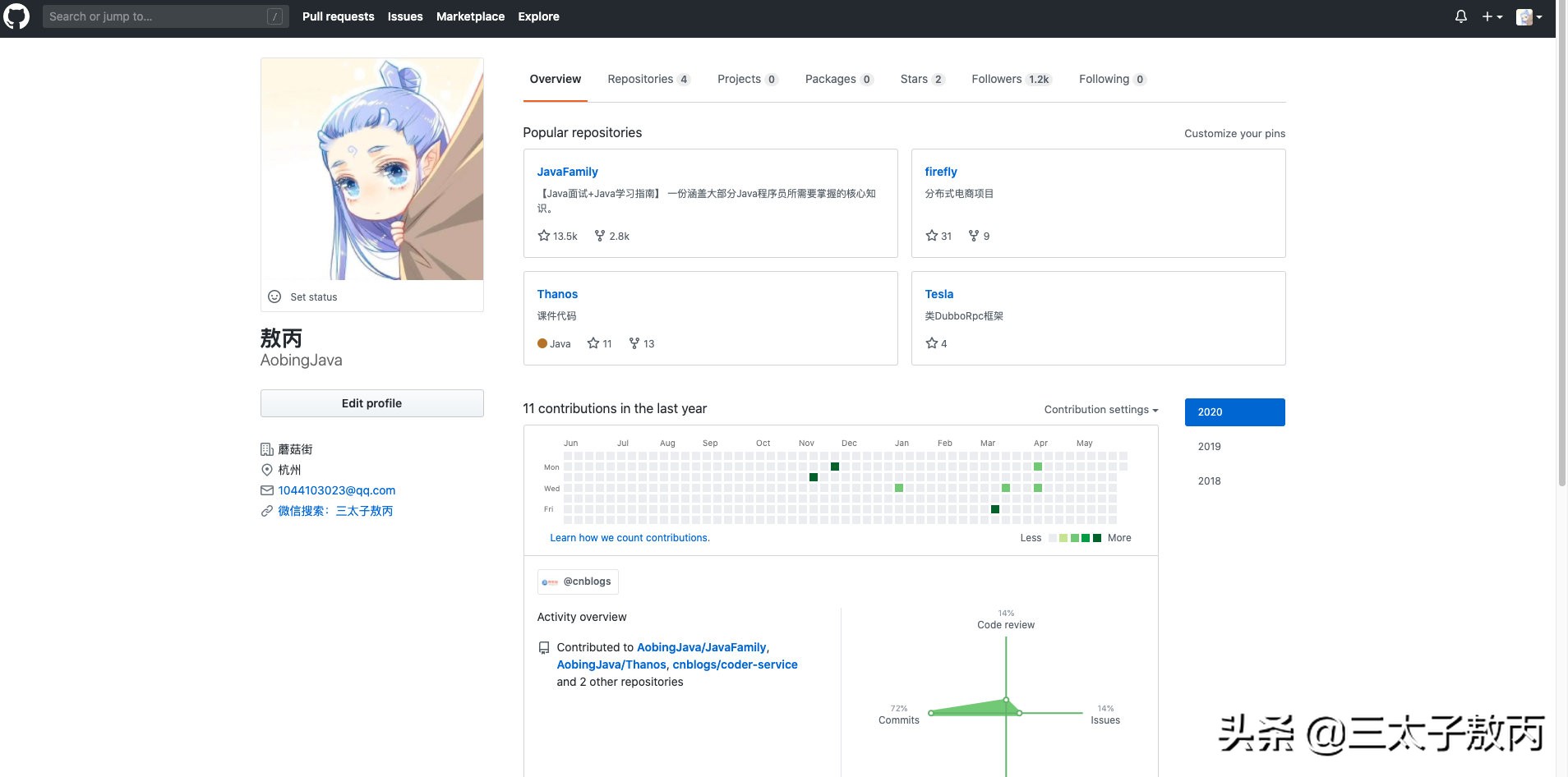Image resolution: width=1568 pixels, height=777 pixels.
Task: Click the fork count on JavaFamily
Action: click(612, 236)
